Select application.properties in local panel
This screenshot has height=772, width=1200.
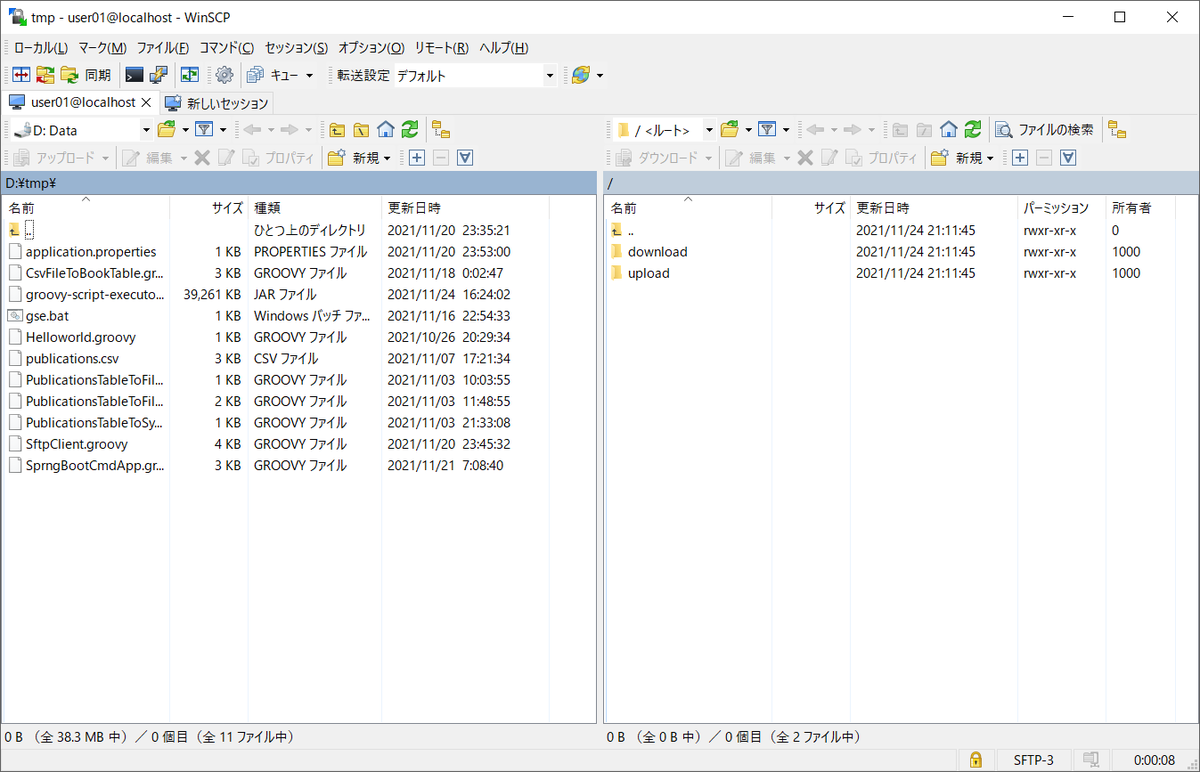pyautogui.click(x=91, y=252)
